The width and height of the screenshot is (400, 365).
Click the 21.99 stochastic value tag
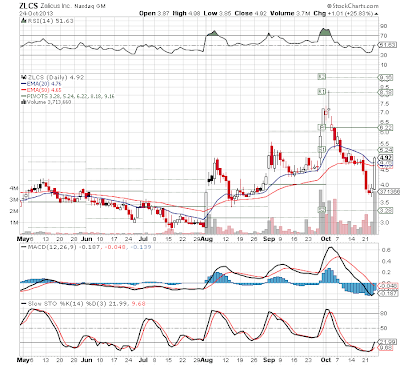click(x=386, y=342)
